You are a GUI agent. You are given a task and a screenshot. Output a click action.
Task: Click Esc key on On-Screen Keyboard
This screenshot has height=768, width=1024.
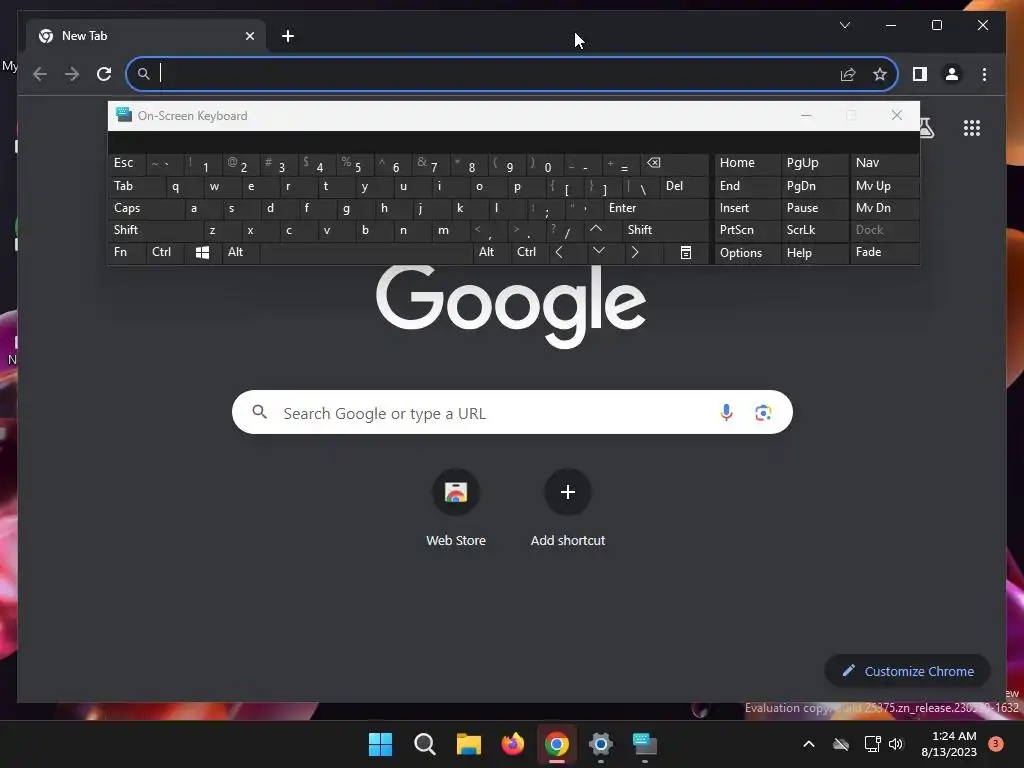point(127,163)
